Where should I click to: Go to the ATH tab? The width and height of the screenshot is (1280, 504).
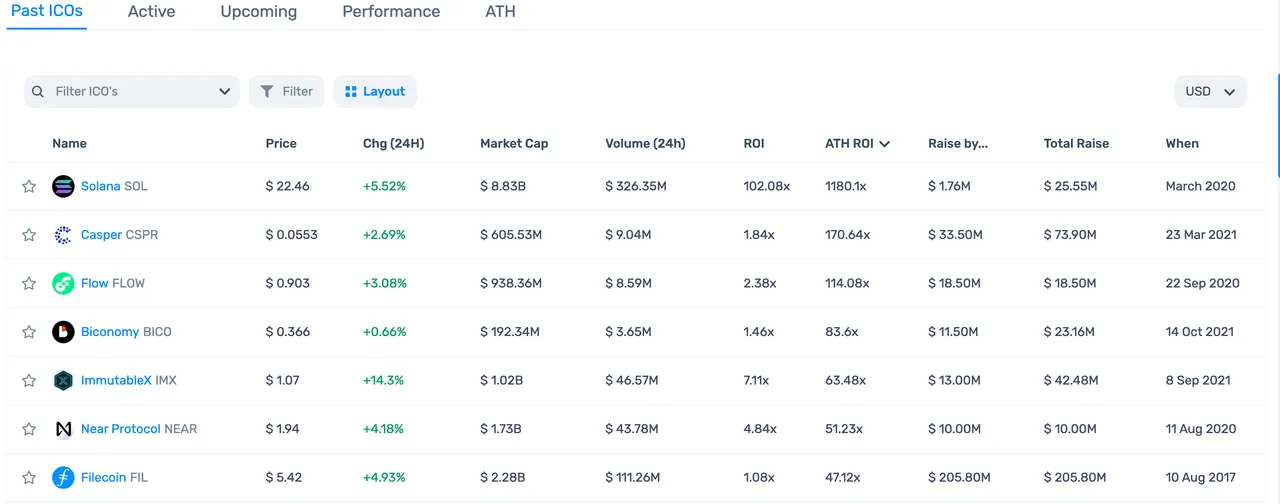[x=500, y=11]
